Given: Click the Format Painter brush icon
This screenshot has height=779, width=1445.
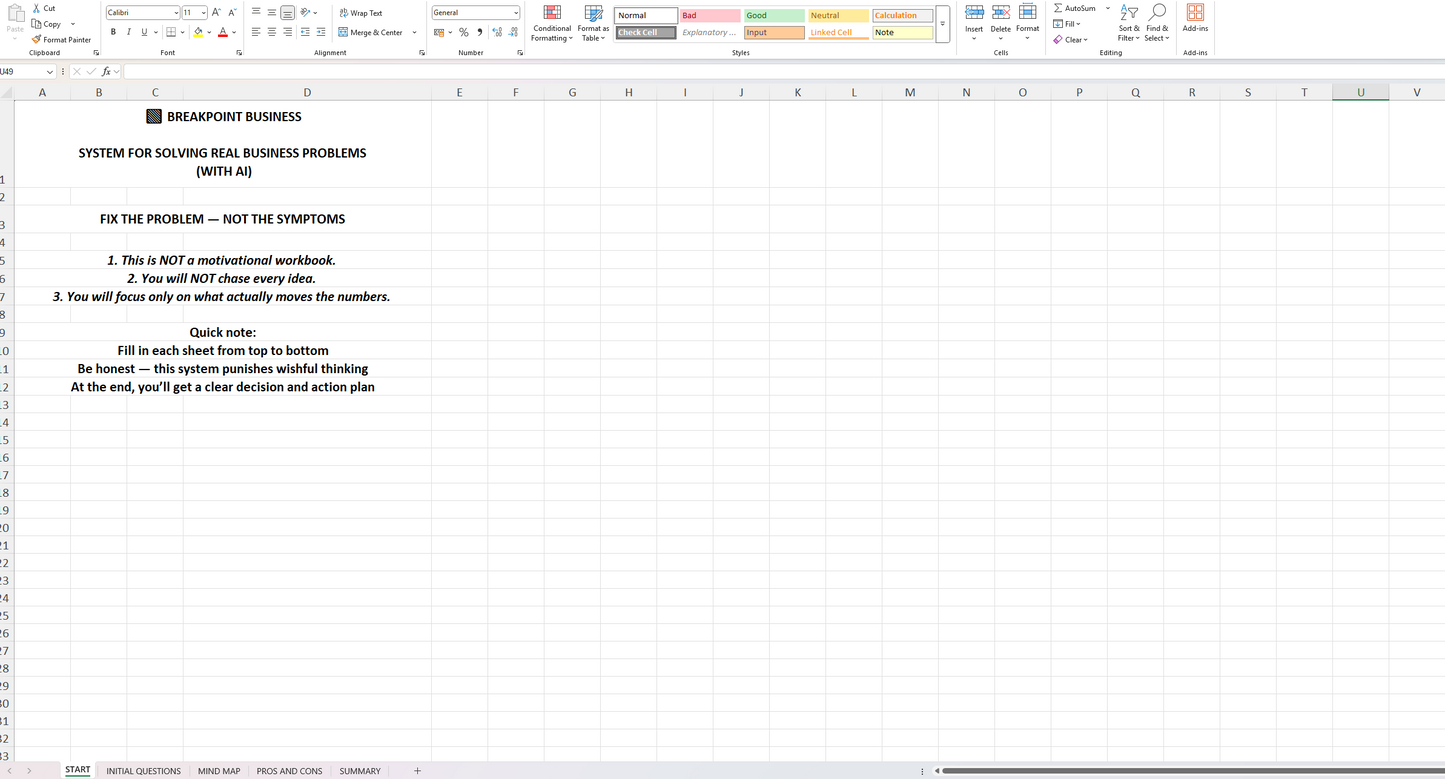Looking at the screenshot, I should tap(36, 40).
